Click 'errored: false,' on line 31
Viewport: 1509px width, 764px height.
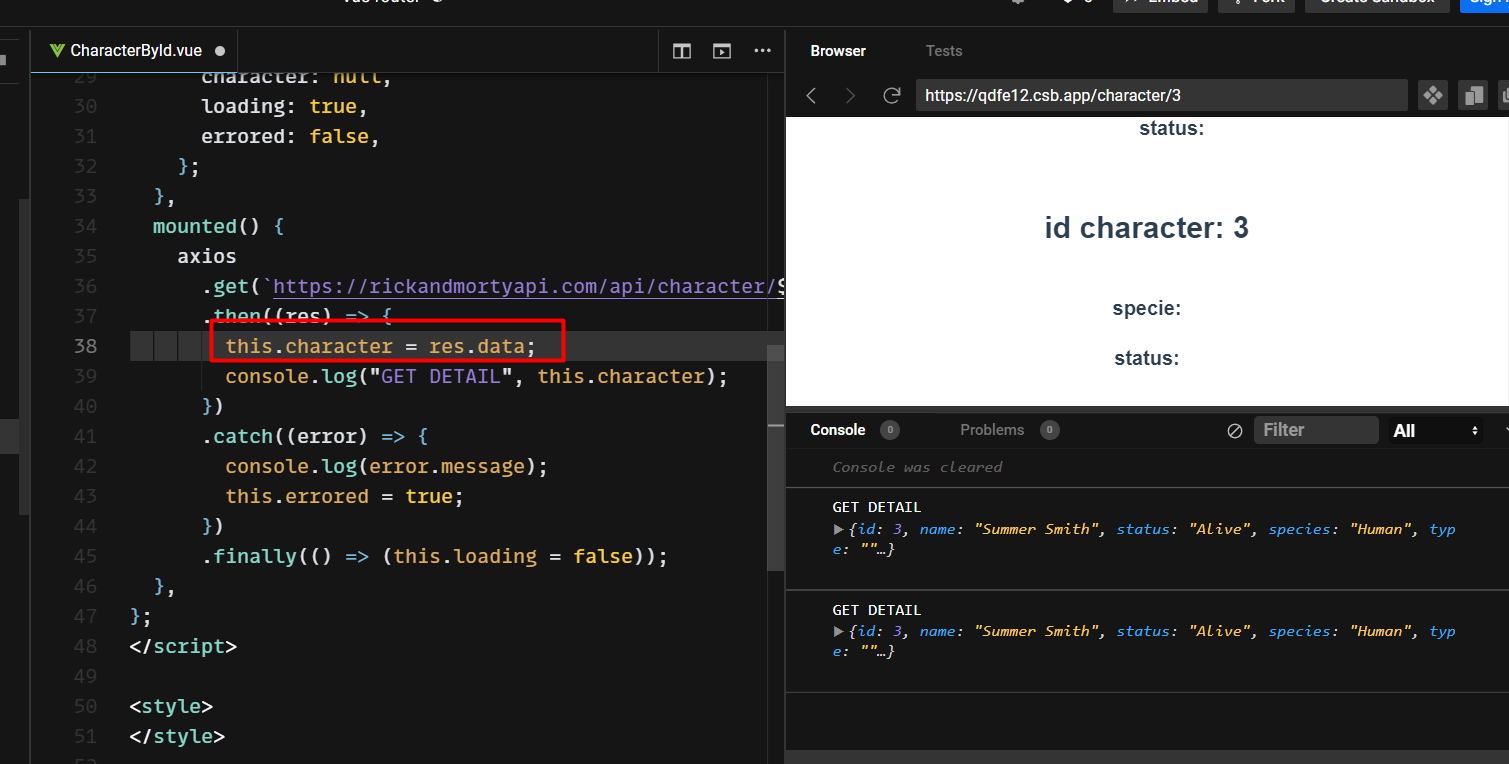291,136
